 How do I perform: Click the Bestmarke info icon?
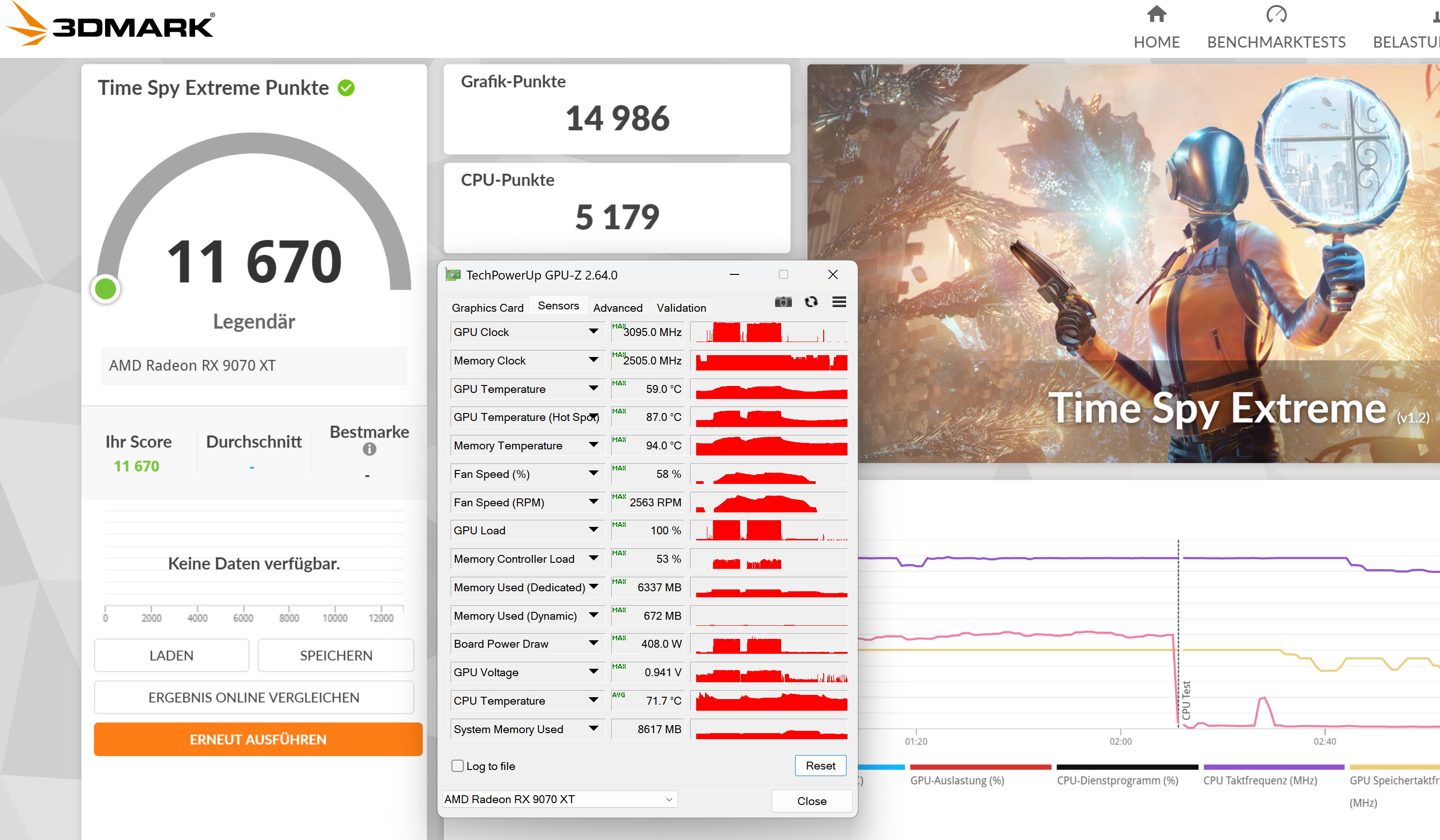click(369, 449)
